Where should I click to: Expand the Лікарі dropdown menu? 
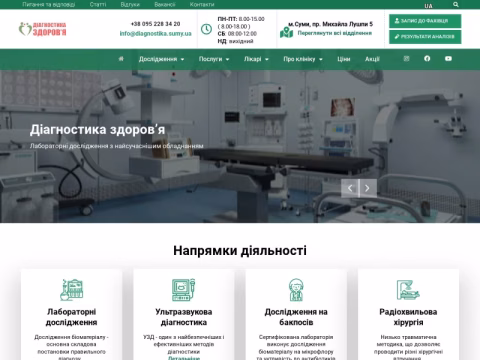pyautogui.click(x=256, y=59)
